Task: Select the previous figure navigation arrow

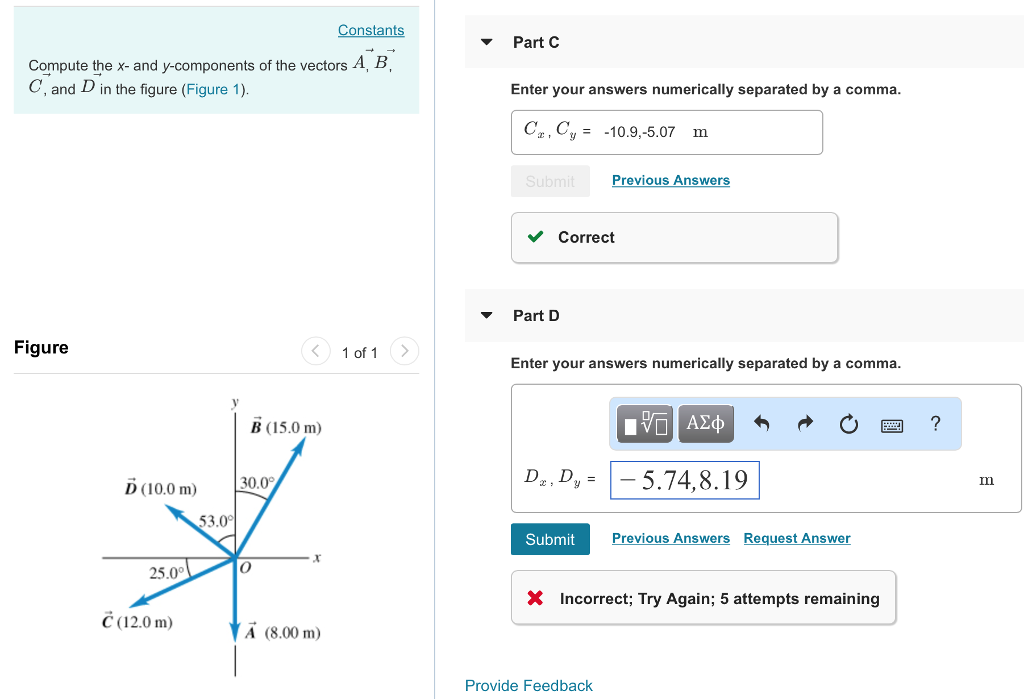Action: (x=315, y=351)
